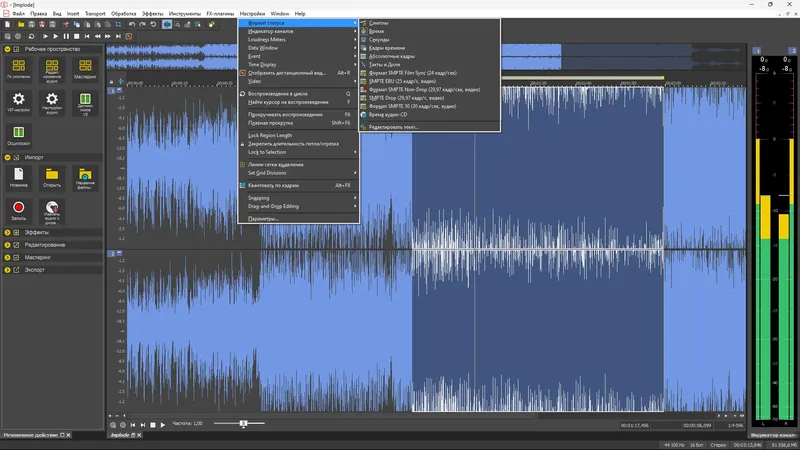Open Параметры... from the settings menu
Screen dimensions: 800x450
[x=264, y=218]
